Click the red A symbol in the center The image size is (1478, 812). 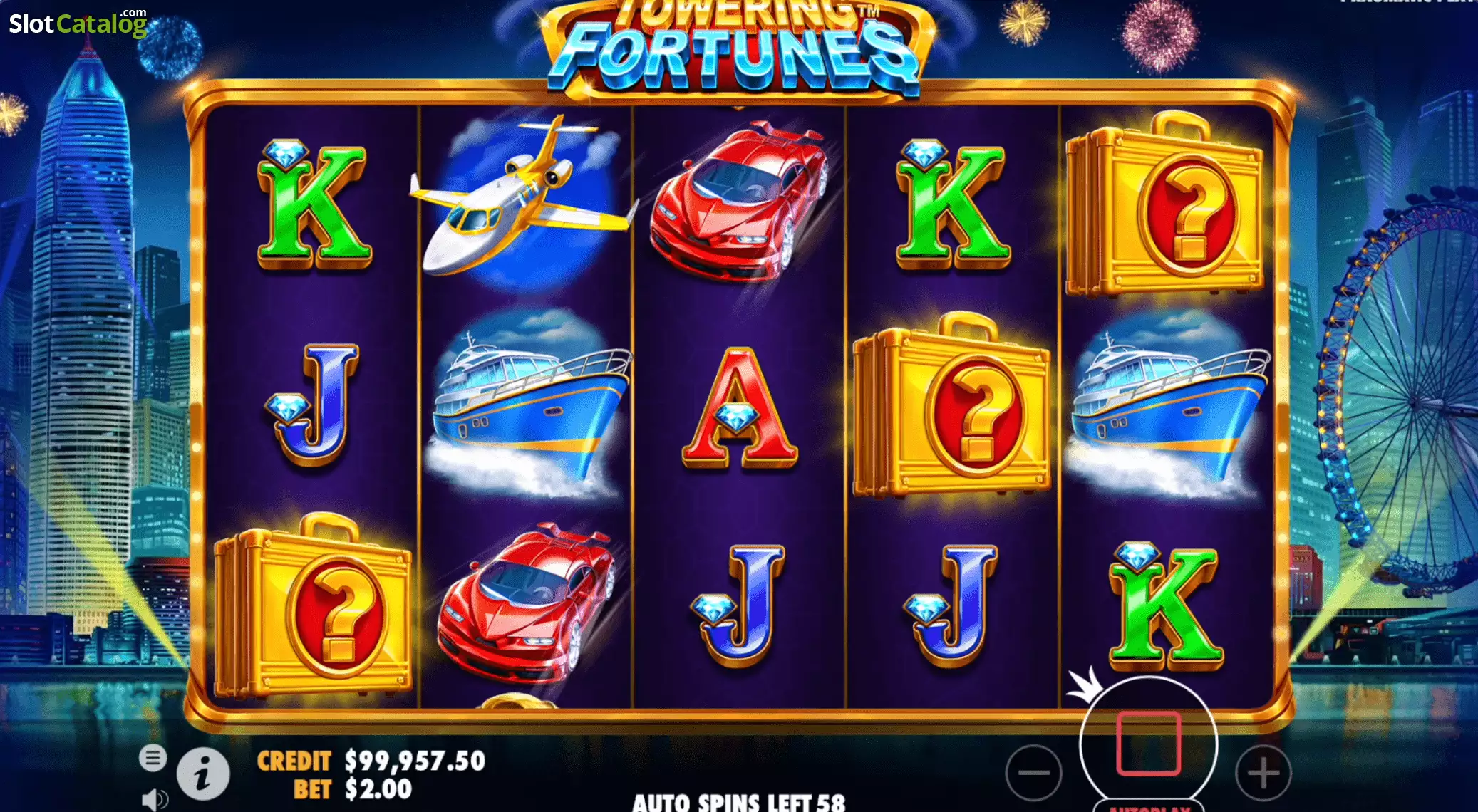(739, 407)
